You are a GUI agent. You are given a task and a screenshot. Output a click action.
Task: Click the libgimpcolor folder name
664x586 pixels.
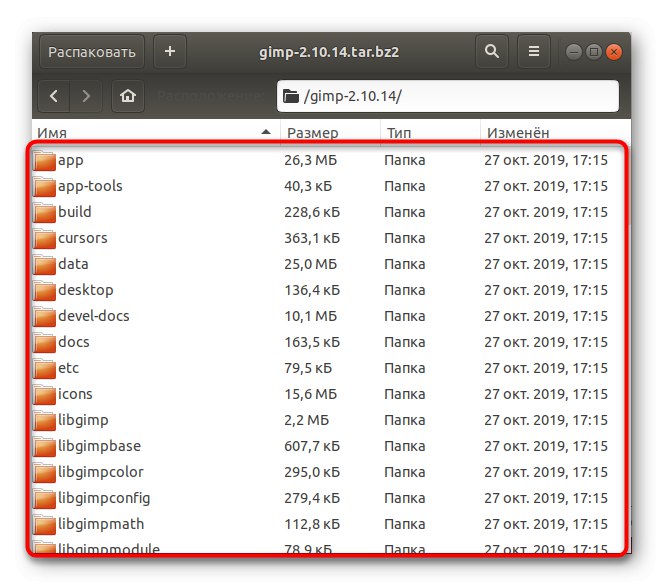(101, 472)
